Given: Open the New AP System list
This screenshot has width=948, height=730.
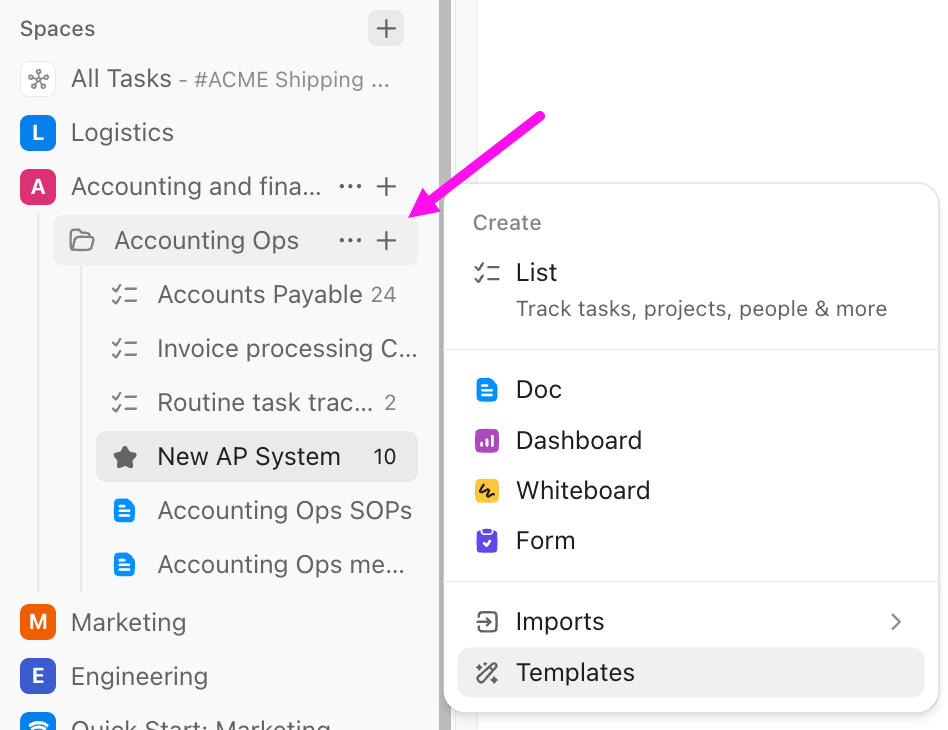Looking at the screenshot, I should [248, 456].
